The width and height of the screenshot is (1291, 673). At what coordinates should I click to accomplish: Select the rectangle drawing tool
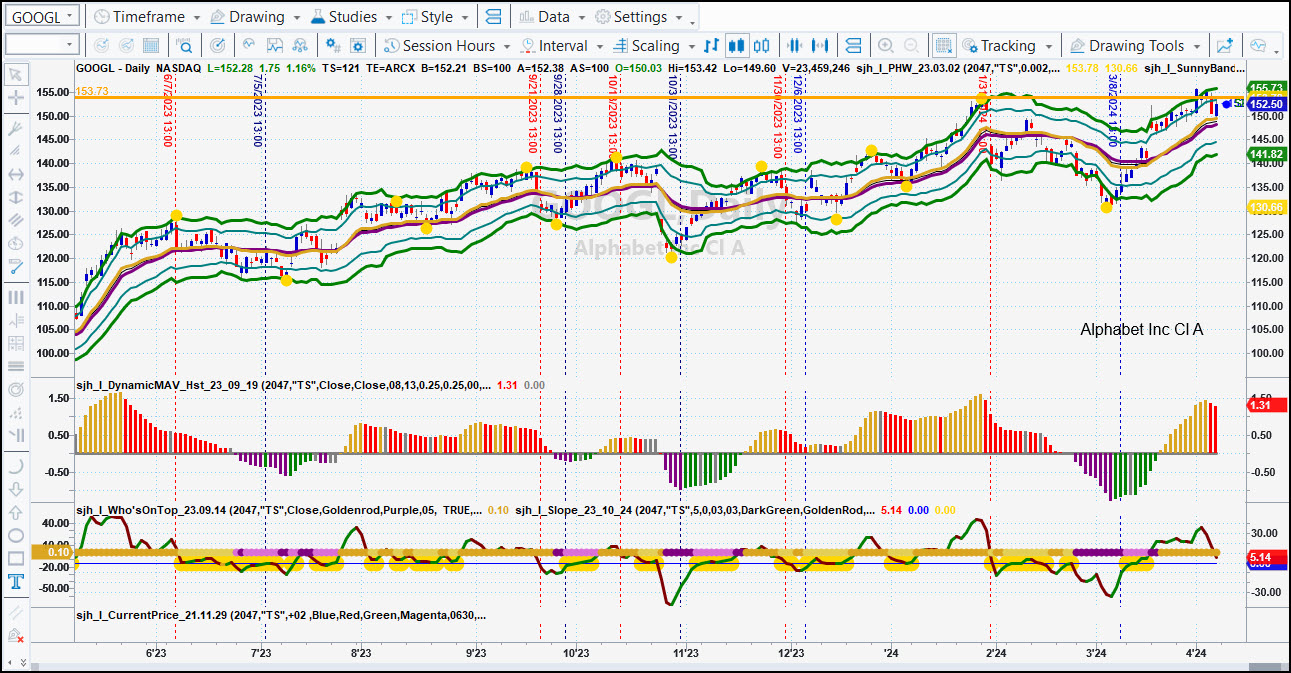click(15, 559)
